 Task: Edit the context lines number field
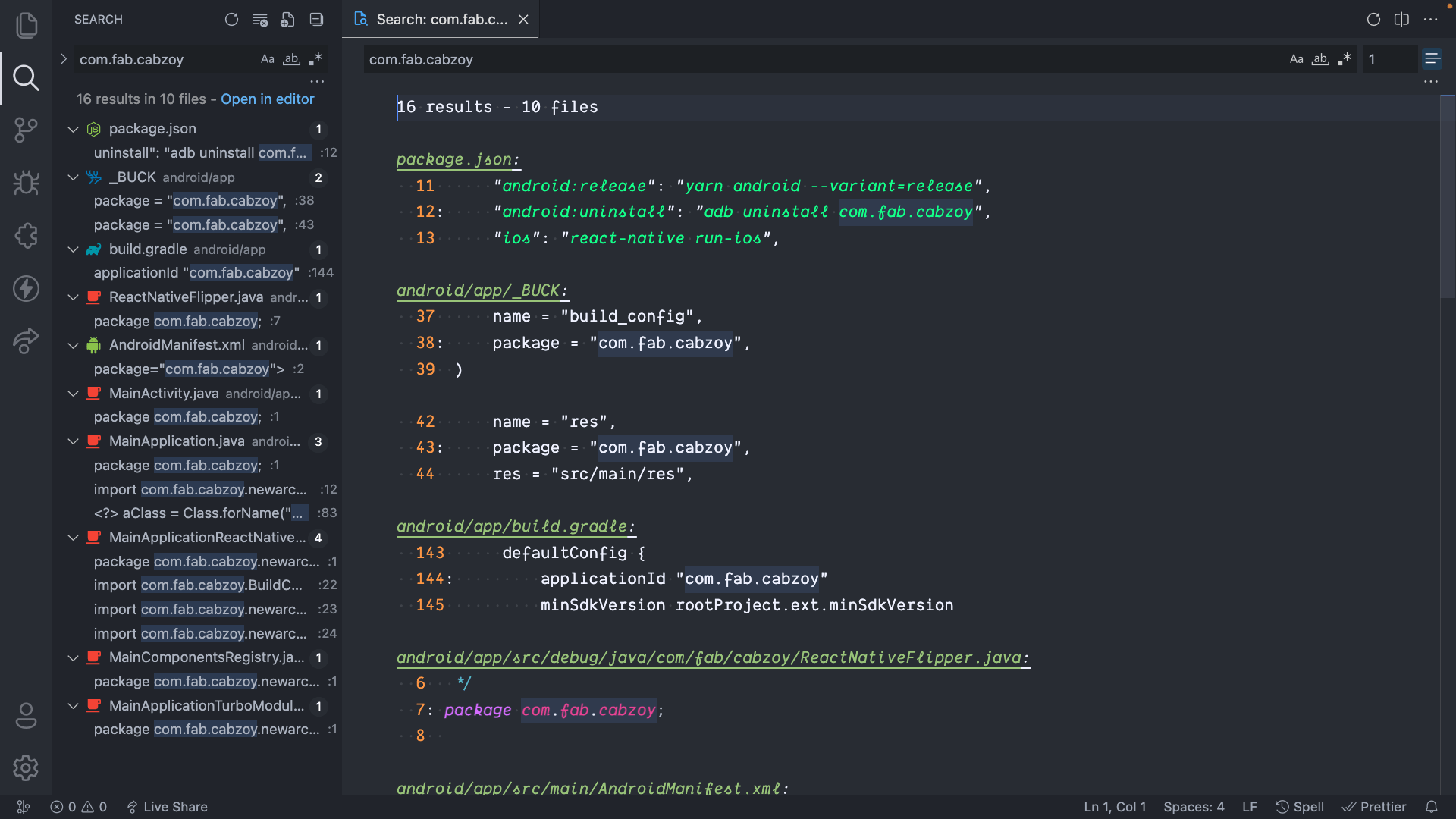(1390, 59)
